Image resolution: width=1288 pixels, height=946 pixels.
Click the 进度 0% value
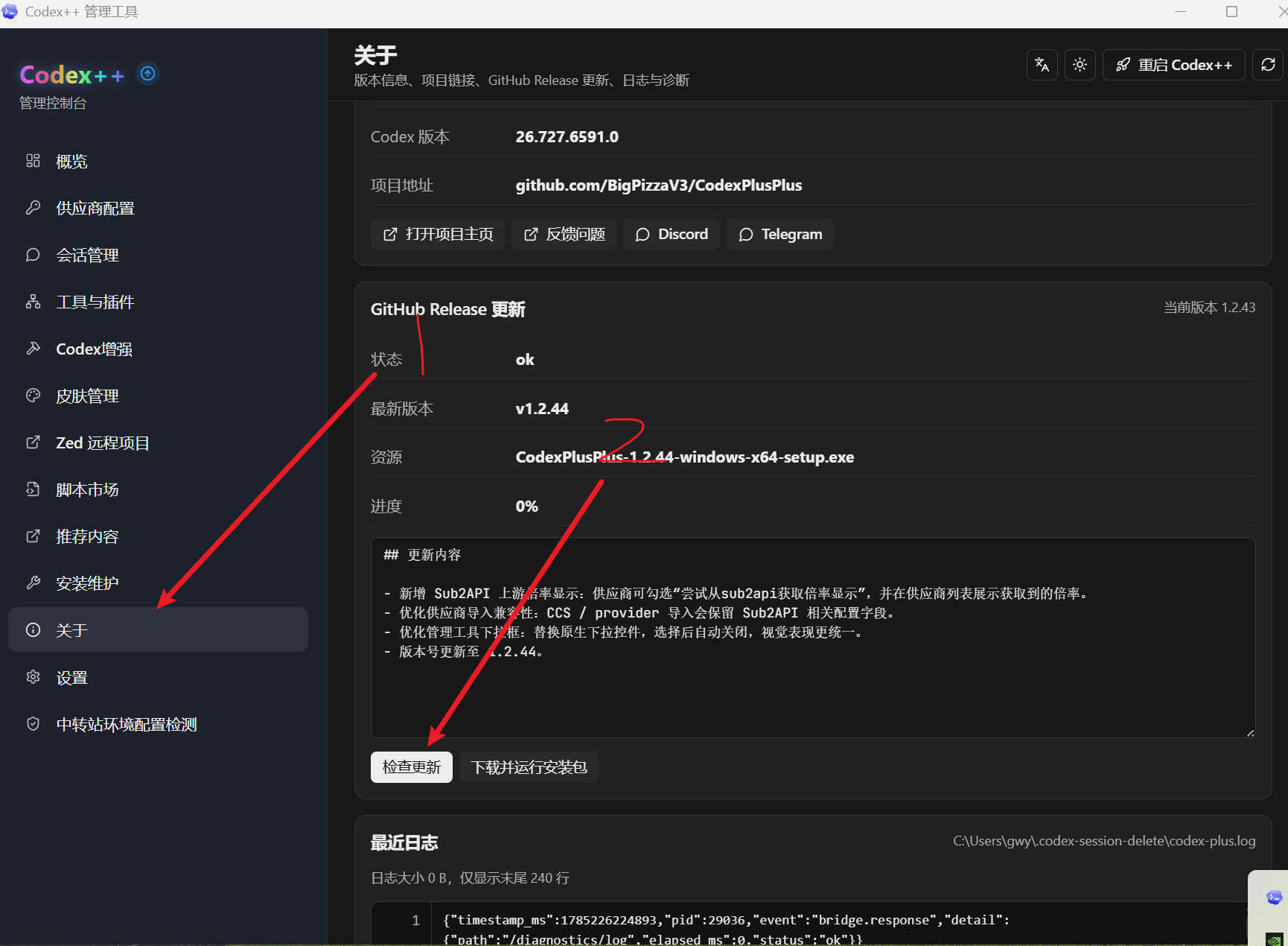526,506
